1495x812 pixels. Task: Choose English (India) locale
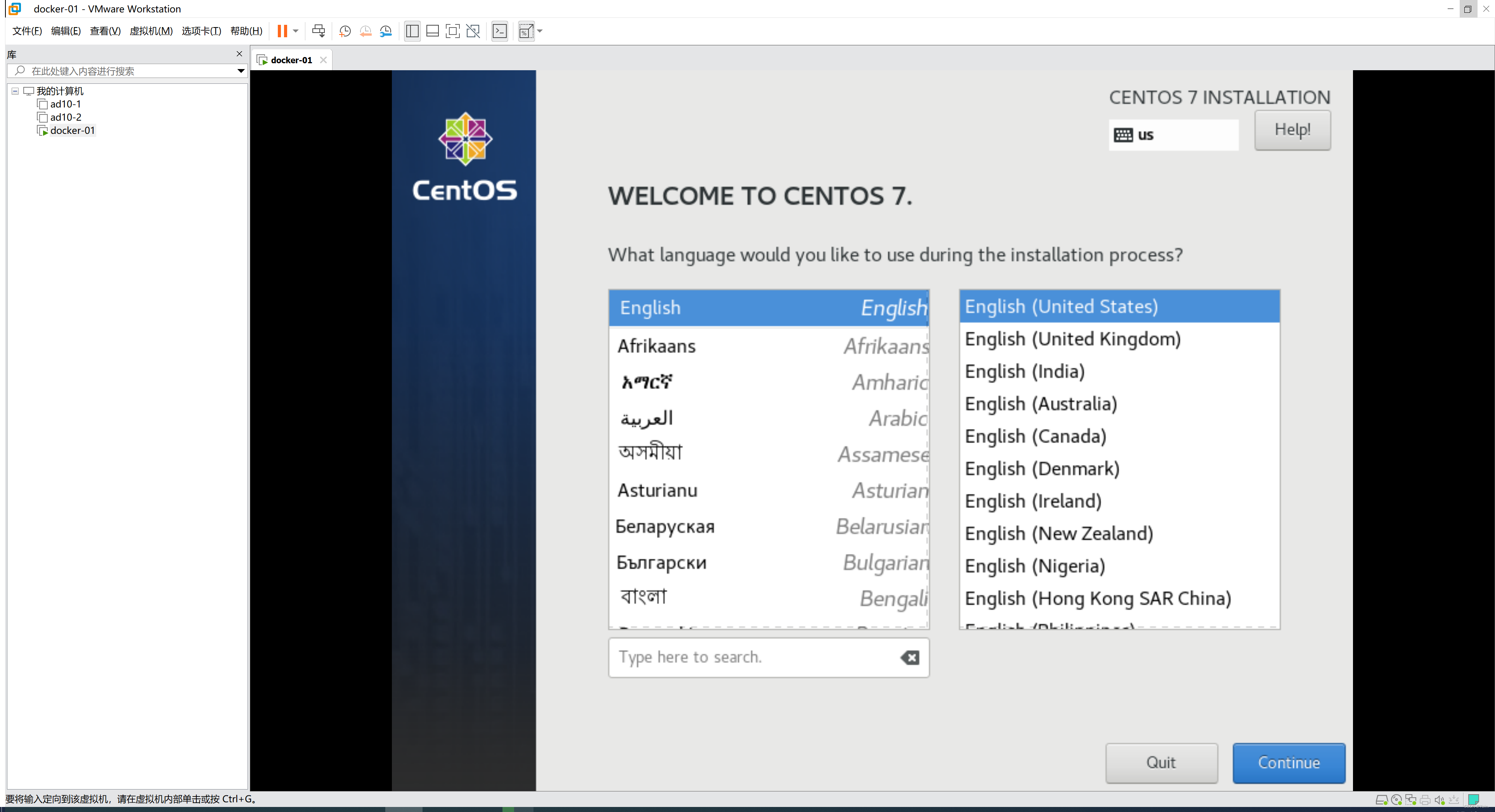pyautogui.click(x=1119, y=371)
